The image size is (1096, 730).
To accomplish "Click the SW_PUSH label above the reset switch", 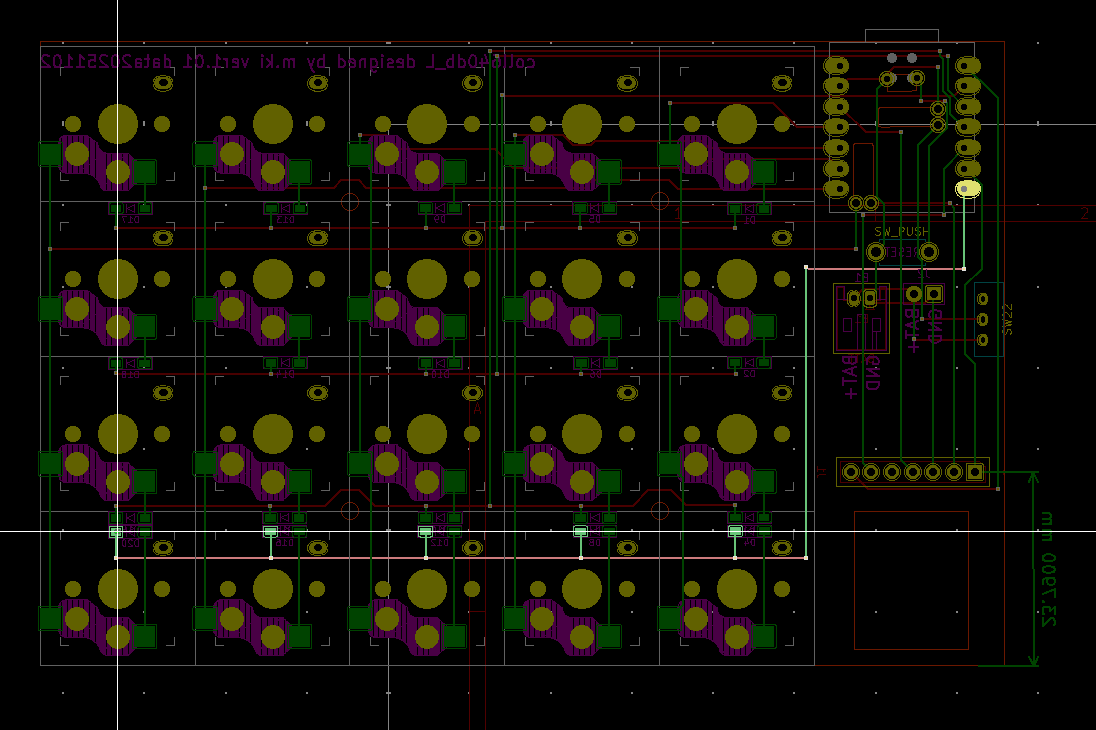I will coord(900,231).
